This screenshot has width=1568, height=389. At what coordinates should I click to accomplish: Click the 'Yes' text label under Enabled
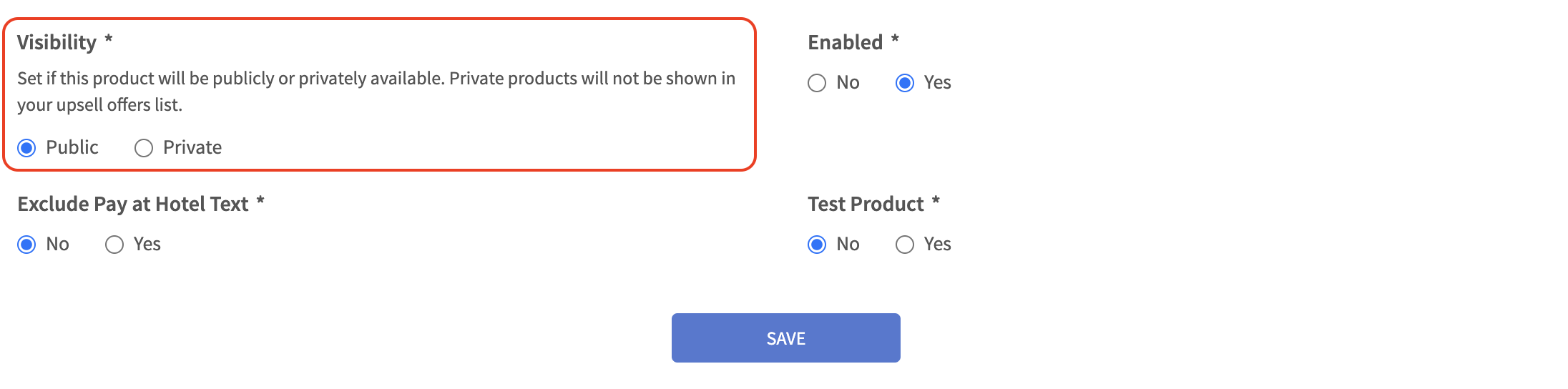(x=937, y=83)
